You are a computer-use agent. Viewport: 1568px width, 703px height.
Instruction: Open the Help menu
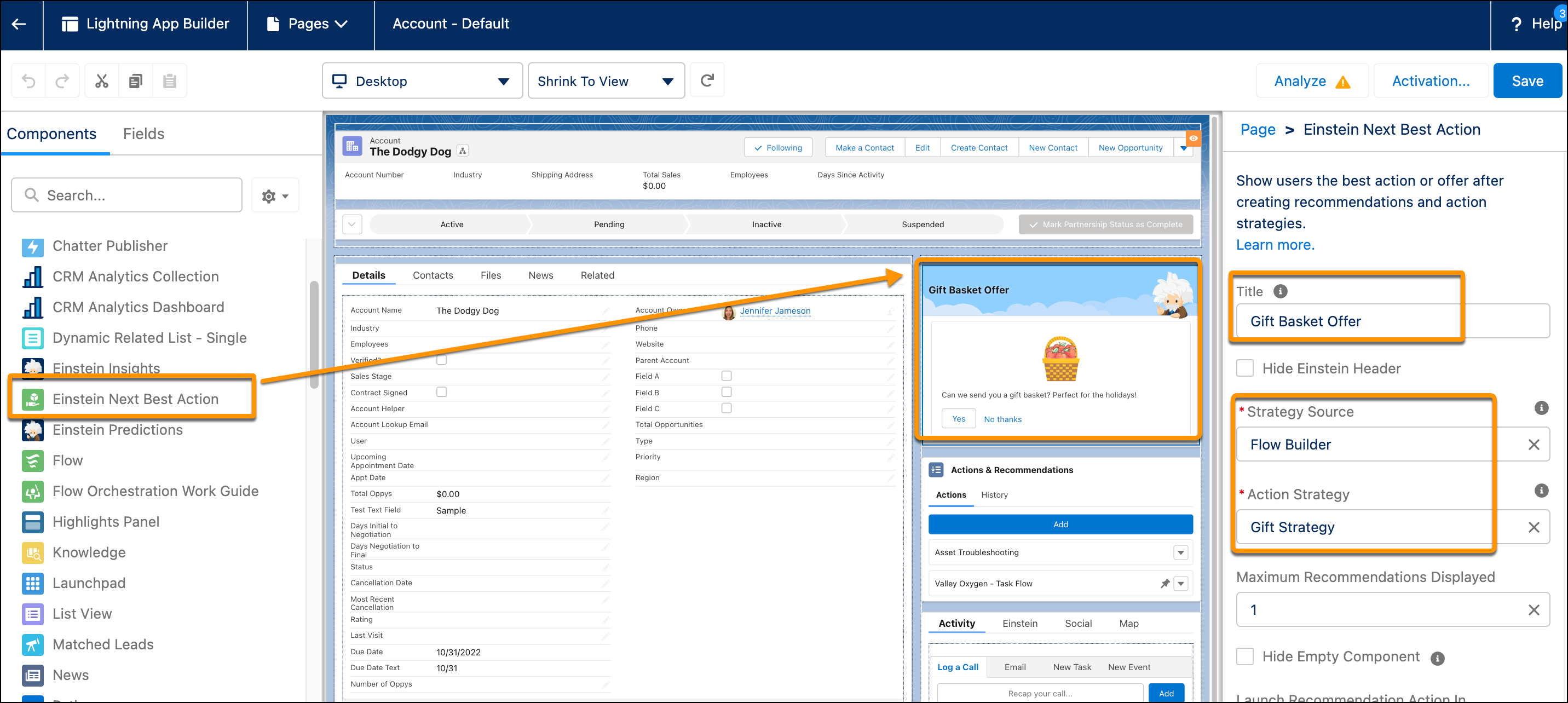click(x=1536, y=24)
